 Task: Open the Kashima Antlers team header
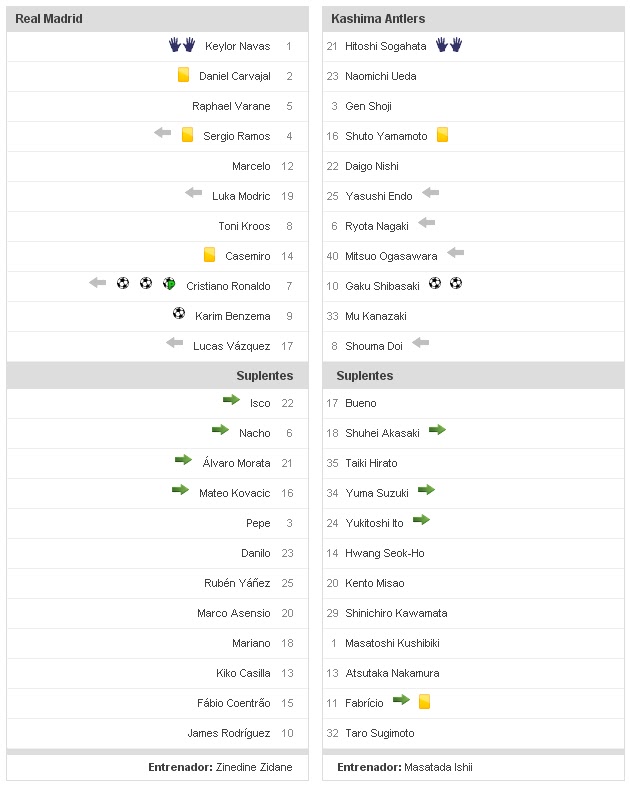click(x=380, y=19)
